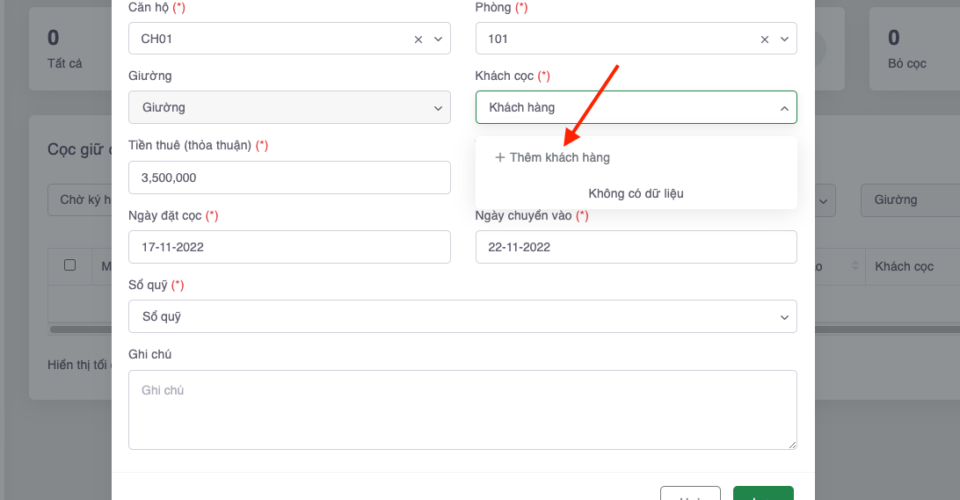Click the green save button
This screenshot has height=500, width=960.
pyautogui.click(x=763, y=494)
